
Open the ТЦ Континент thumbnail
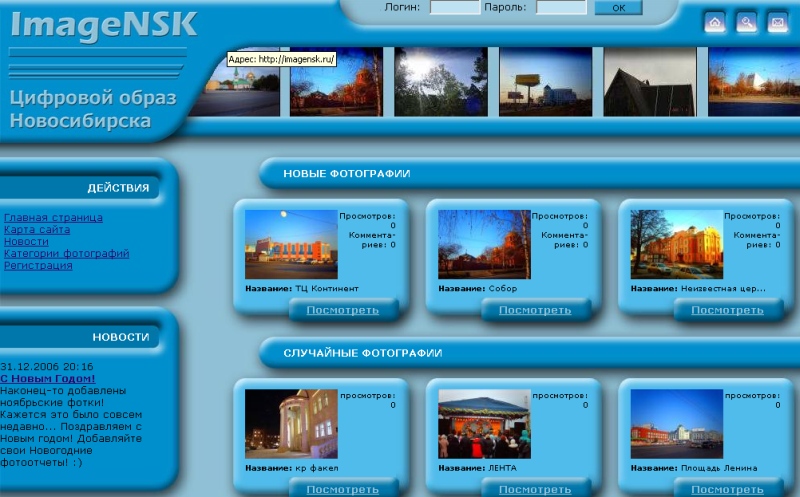pyautogui.click(x=291, y=244)
